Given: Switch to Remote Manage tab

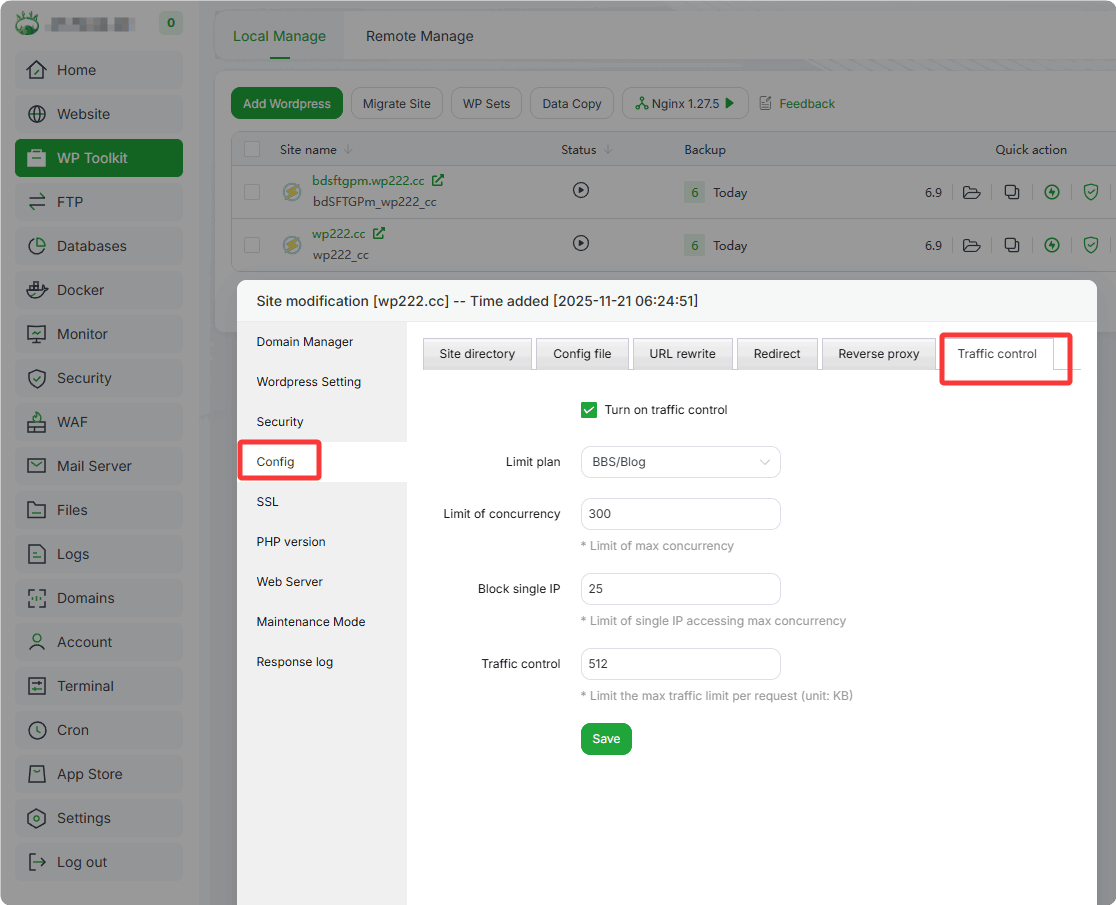Looking at the screenshot, I should (x=419, y=36).
